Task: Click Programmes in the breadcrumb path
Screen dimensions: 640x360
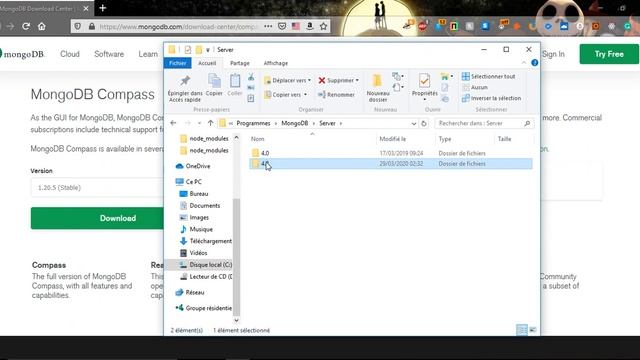Action: pyautogui.click(x=253, y=123)
